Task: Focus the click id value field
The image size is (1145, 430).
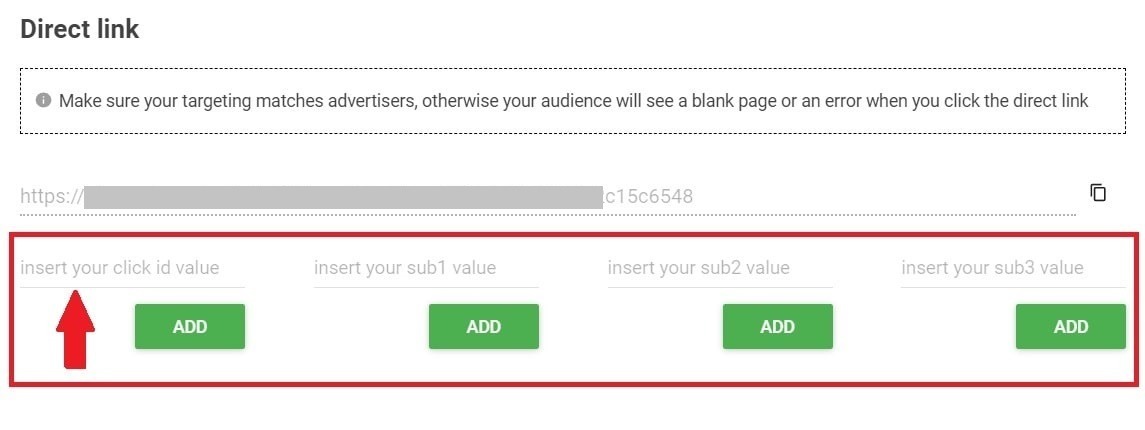Action: tap(132, 268)
